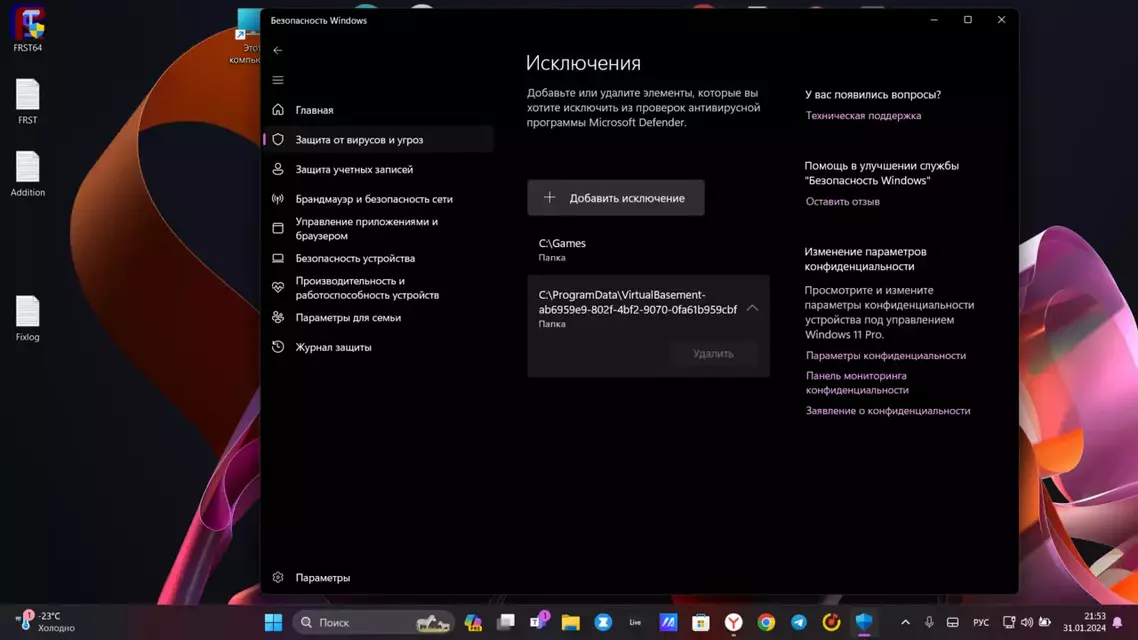Open the notification bell
Screen dimensions: 1138x640
(x=1118, y=623)
